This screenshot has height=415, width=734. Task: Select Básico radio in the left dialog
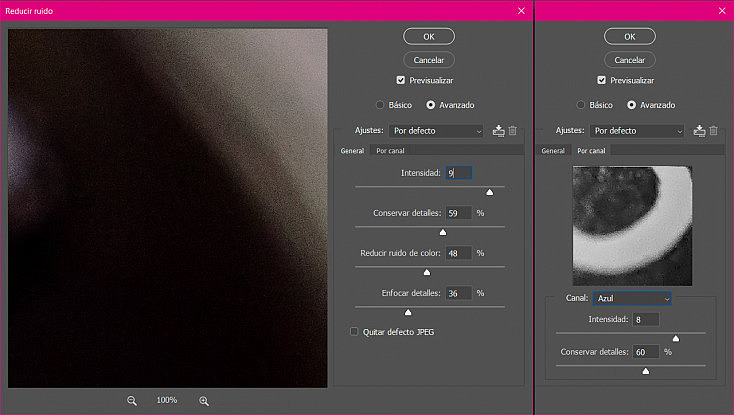[380, 105]
